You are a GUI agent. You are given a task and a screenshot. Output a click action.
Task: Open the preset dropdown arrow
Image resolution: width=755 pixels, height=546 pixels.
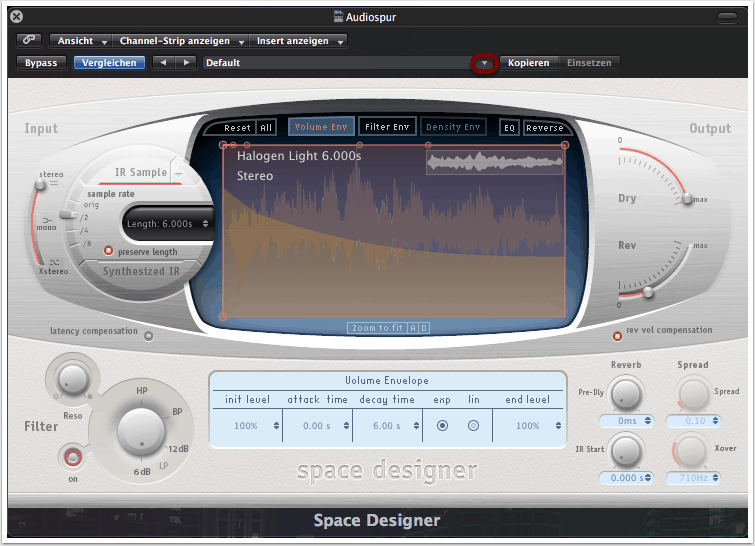(x=484, y=63)
